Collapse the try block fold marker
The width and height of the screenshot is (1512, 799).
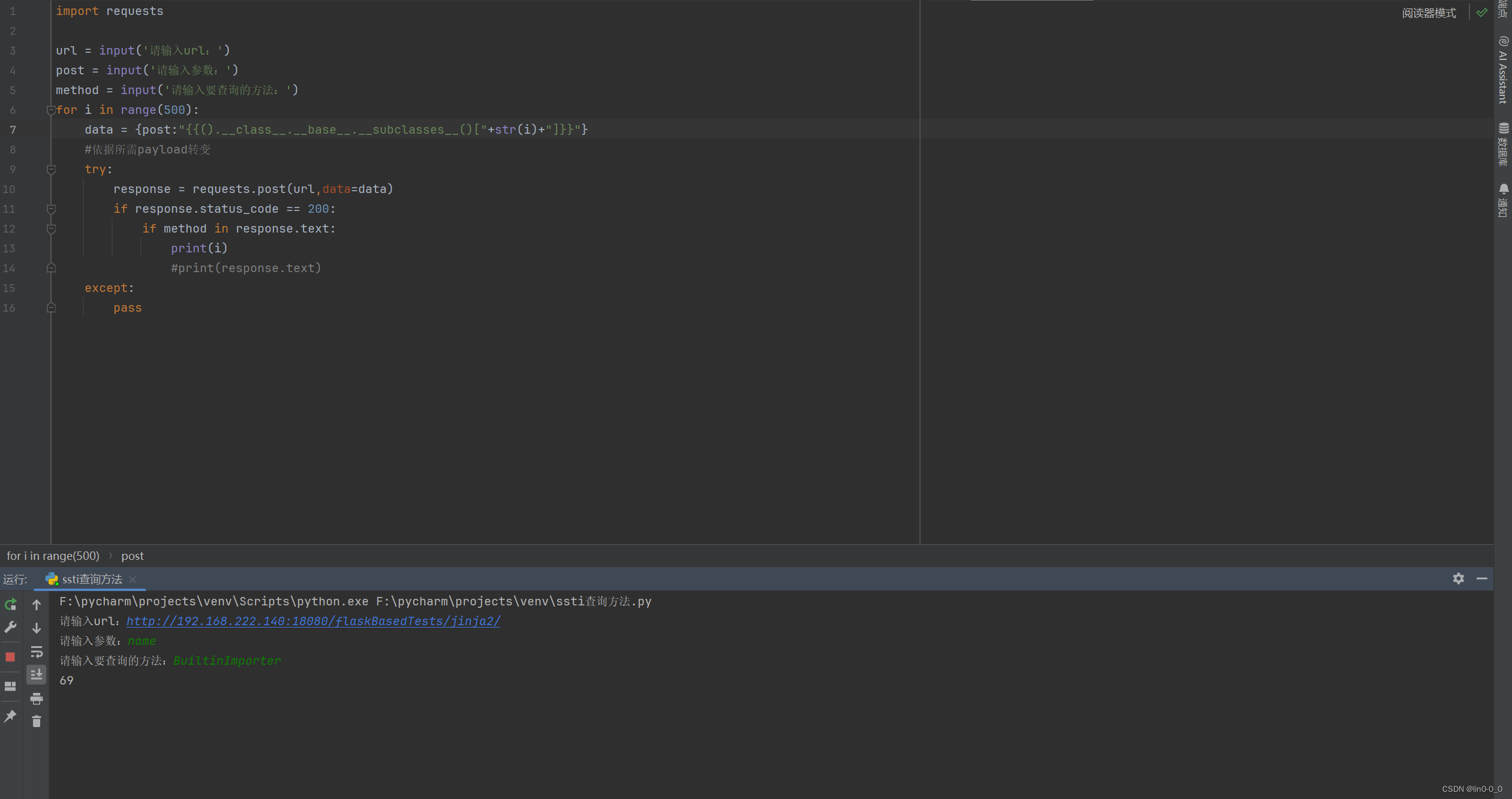click(x=51, y=170)
